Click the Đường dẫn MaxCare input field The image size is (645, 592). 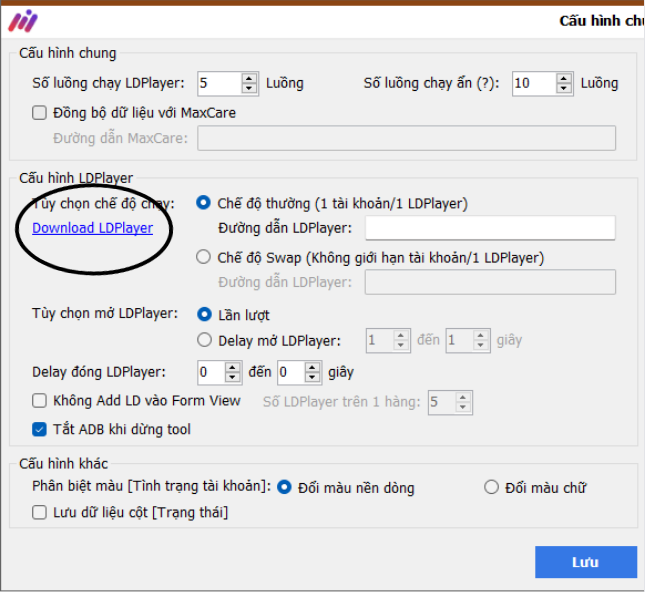(406, 138)
